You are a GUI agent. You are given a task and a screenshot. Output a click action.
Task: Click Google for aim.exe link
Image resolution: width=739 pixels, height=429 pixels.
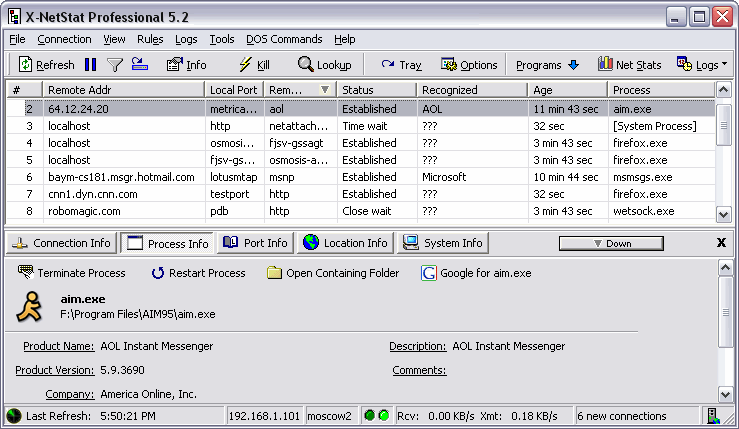476,273
